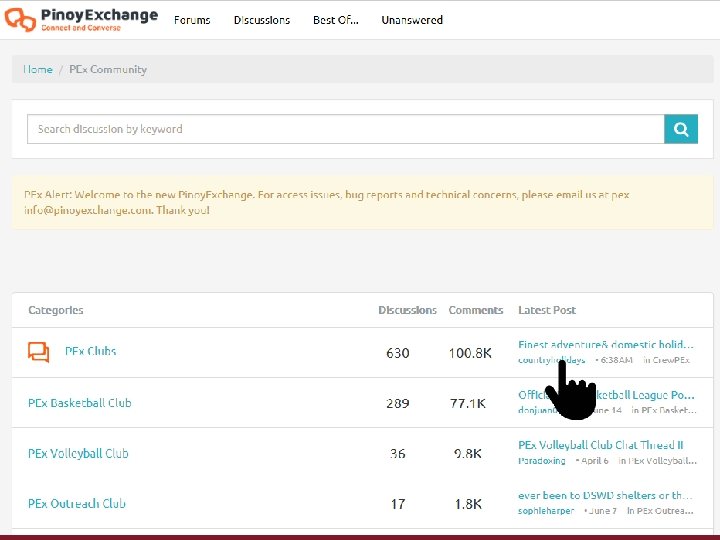This screenshot has height=540, width=720.
Task: Open the PEx Outreach Club category
Action: click(x=77, y=503)
